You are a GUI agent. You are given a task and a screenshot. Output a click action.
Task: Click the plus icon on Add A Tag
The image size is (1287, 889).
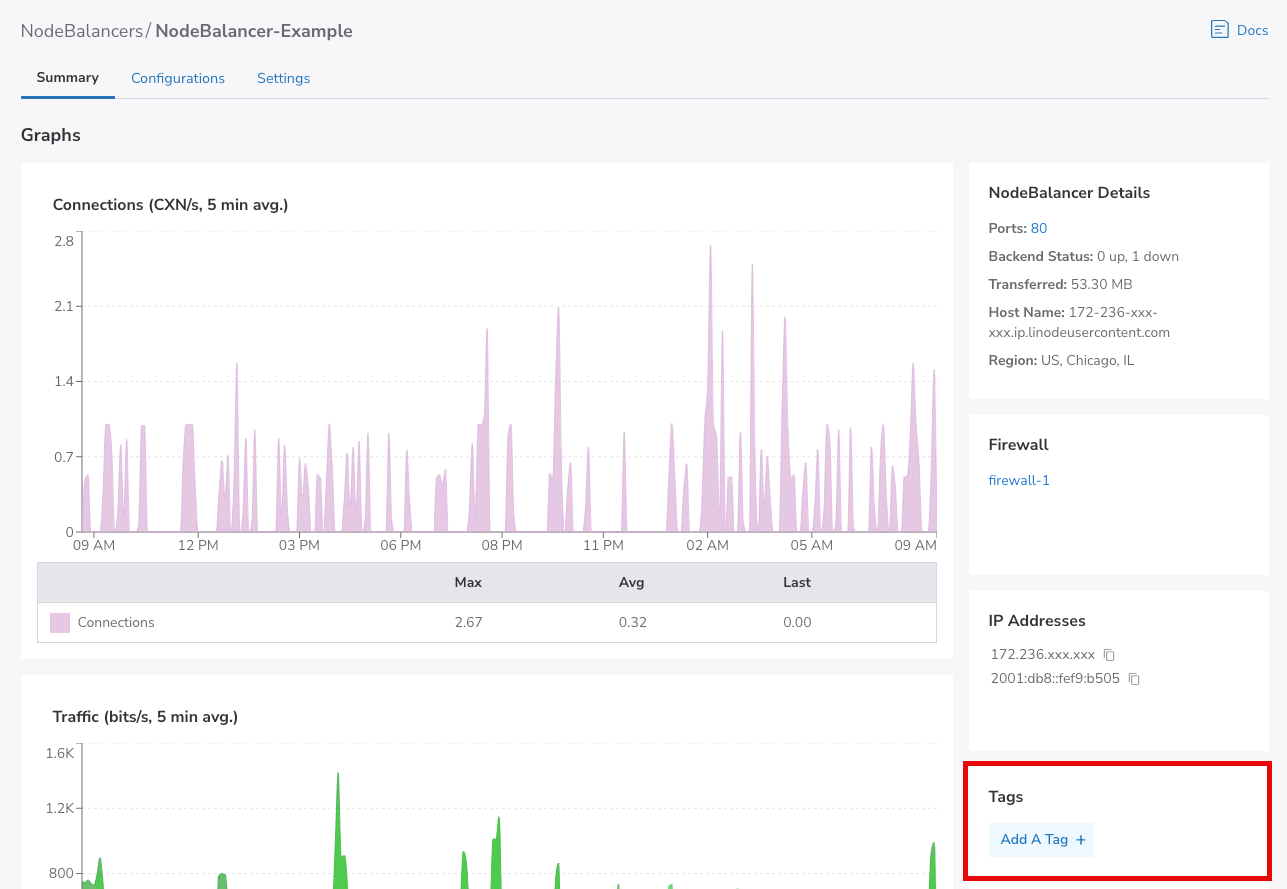(x=1080, y=840)
